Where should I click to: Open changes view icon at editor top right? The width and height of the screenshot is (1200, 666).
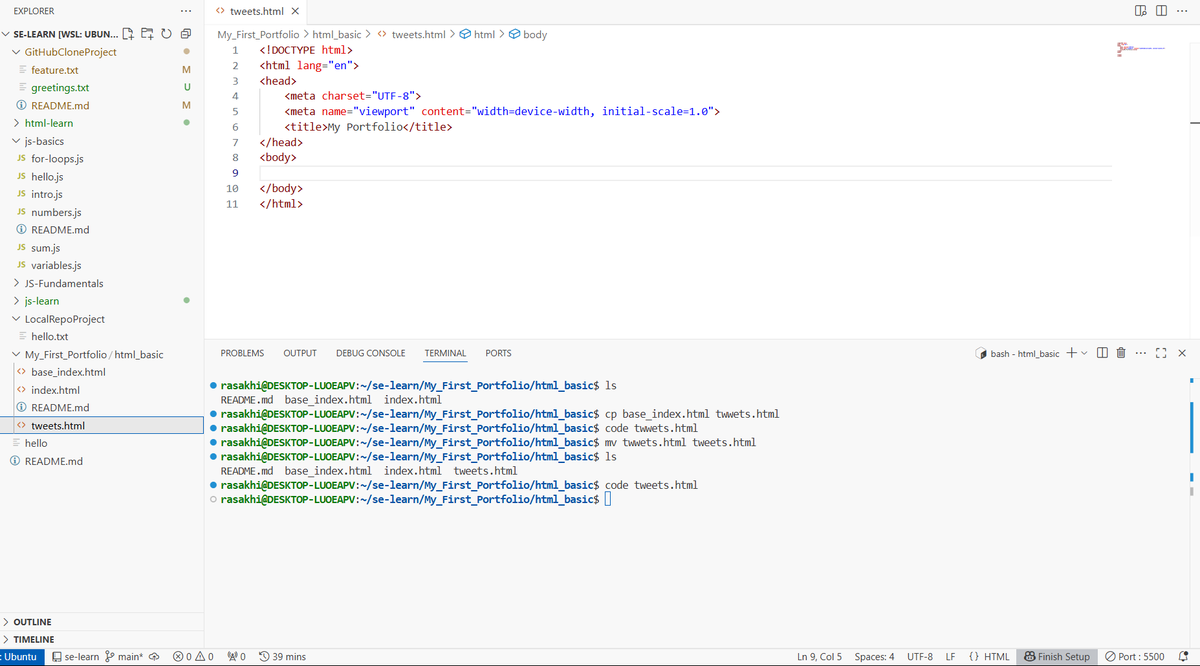tap(1142, 11)
